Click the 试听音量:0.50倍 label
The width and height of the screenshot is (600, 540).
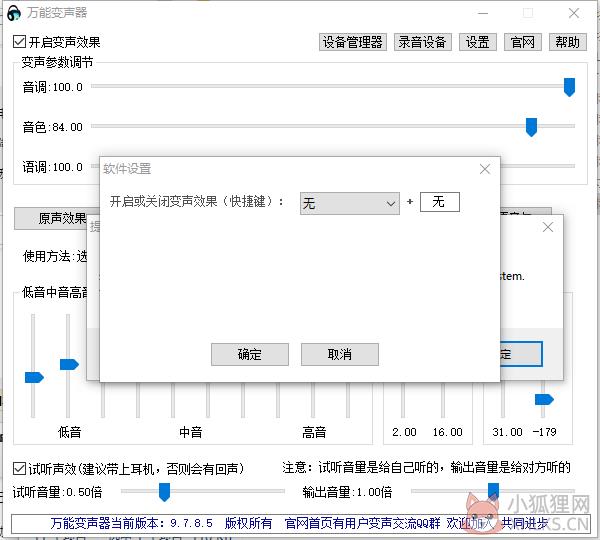(57, 492)
